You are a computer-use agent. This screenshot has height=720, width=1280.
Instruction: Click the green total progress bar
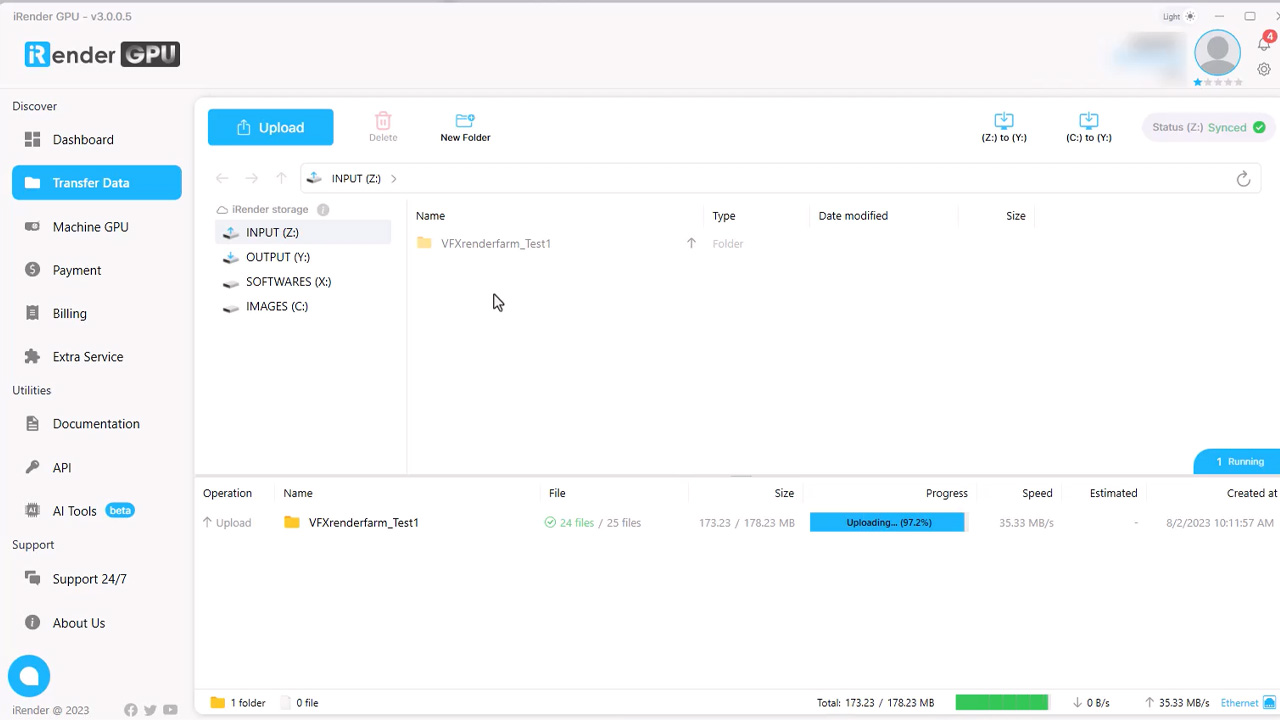[x=1002, y=703]
